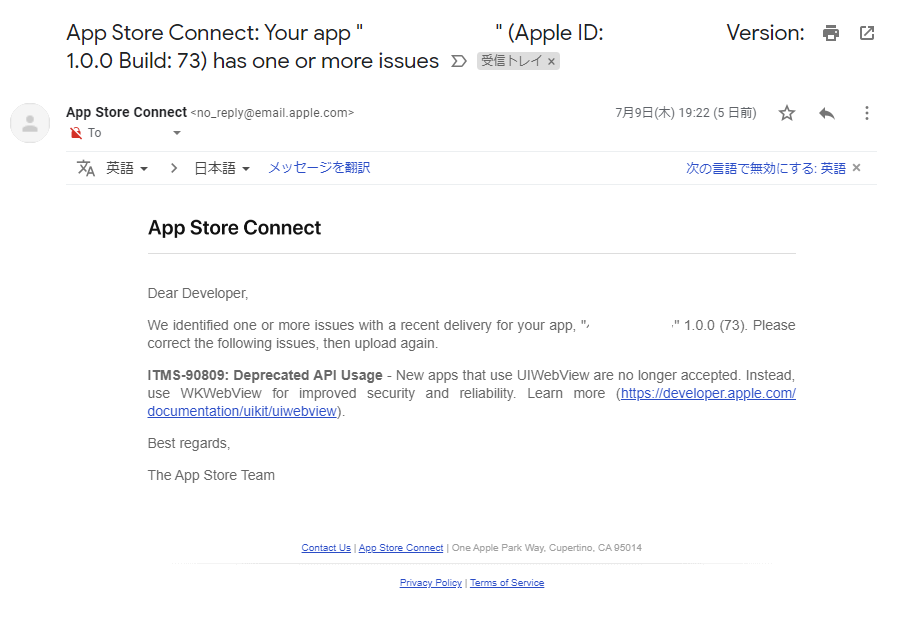
Task: Click the no_reply@email.apple.com address
Action: 272,113
